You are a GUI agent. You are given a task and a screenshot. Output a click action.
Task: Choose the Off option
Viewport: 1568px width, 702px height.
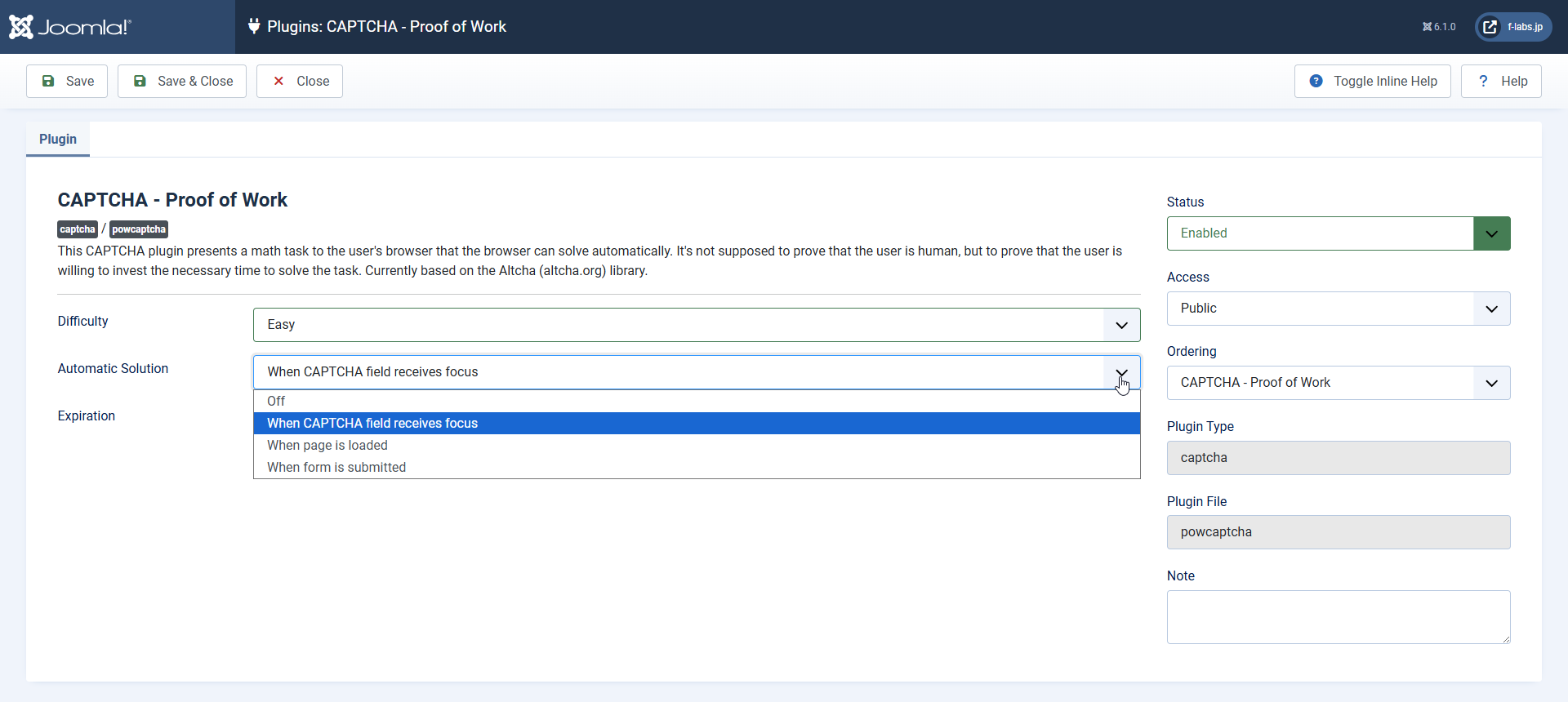(x=697, y=401)
